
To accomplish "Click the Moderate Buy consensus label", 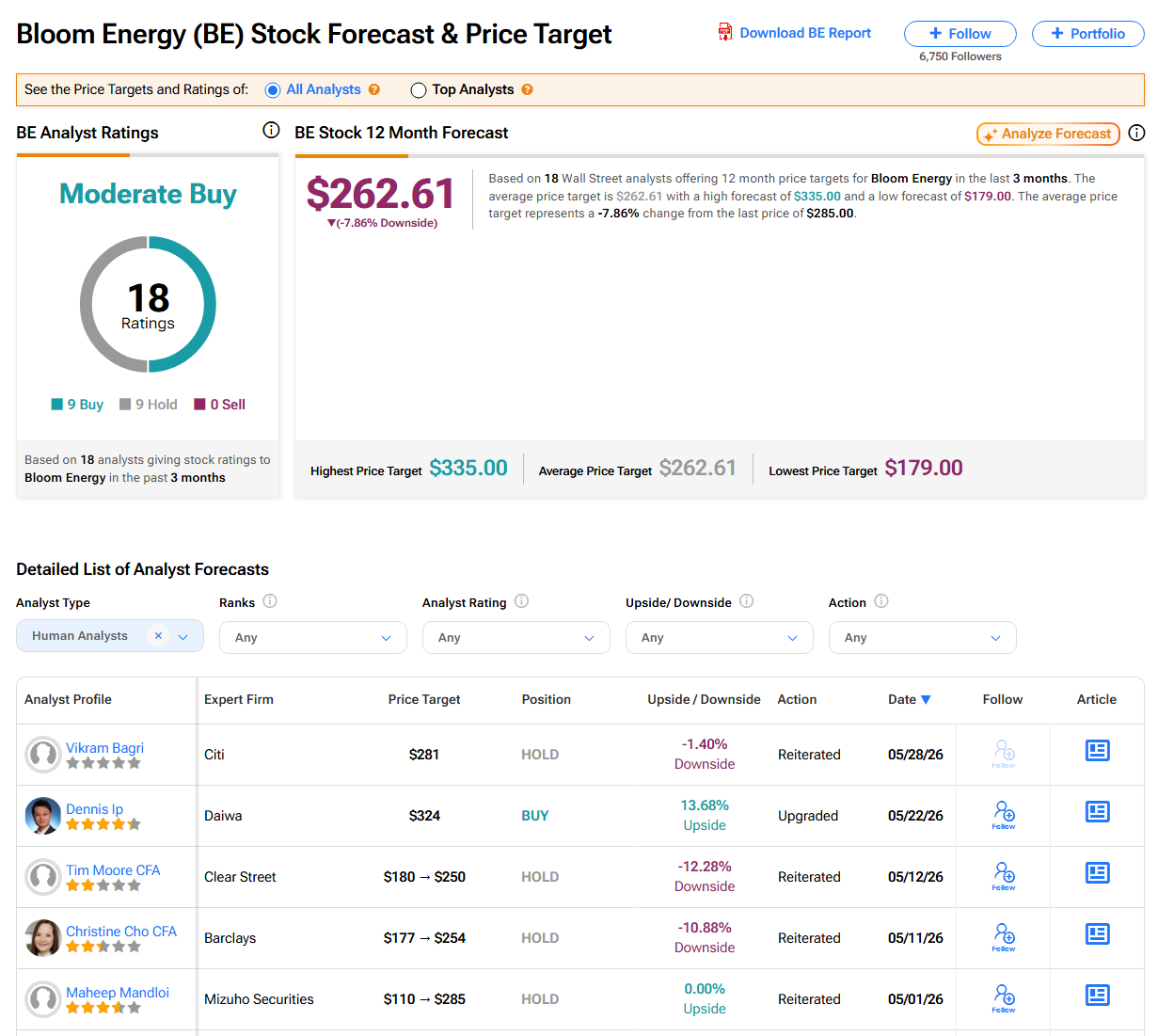I will click(x=148, y=194).
